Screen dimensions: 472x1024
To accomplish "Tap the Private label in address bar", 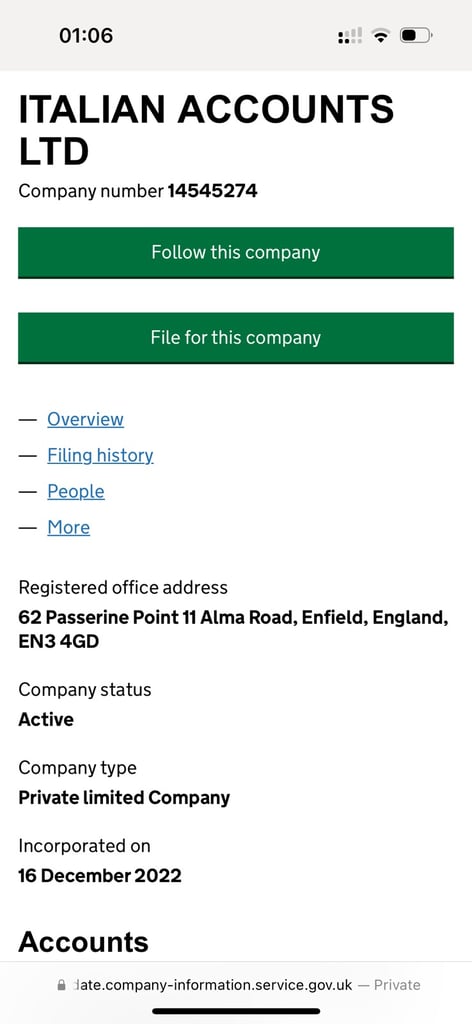I will (x=397, y=985).
